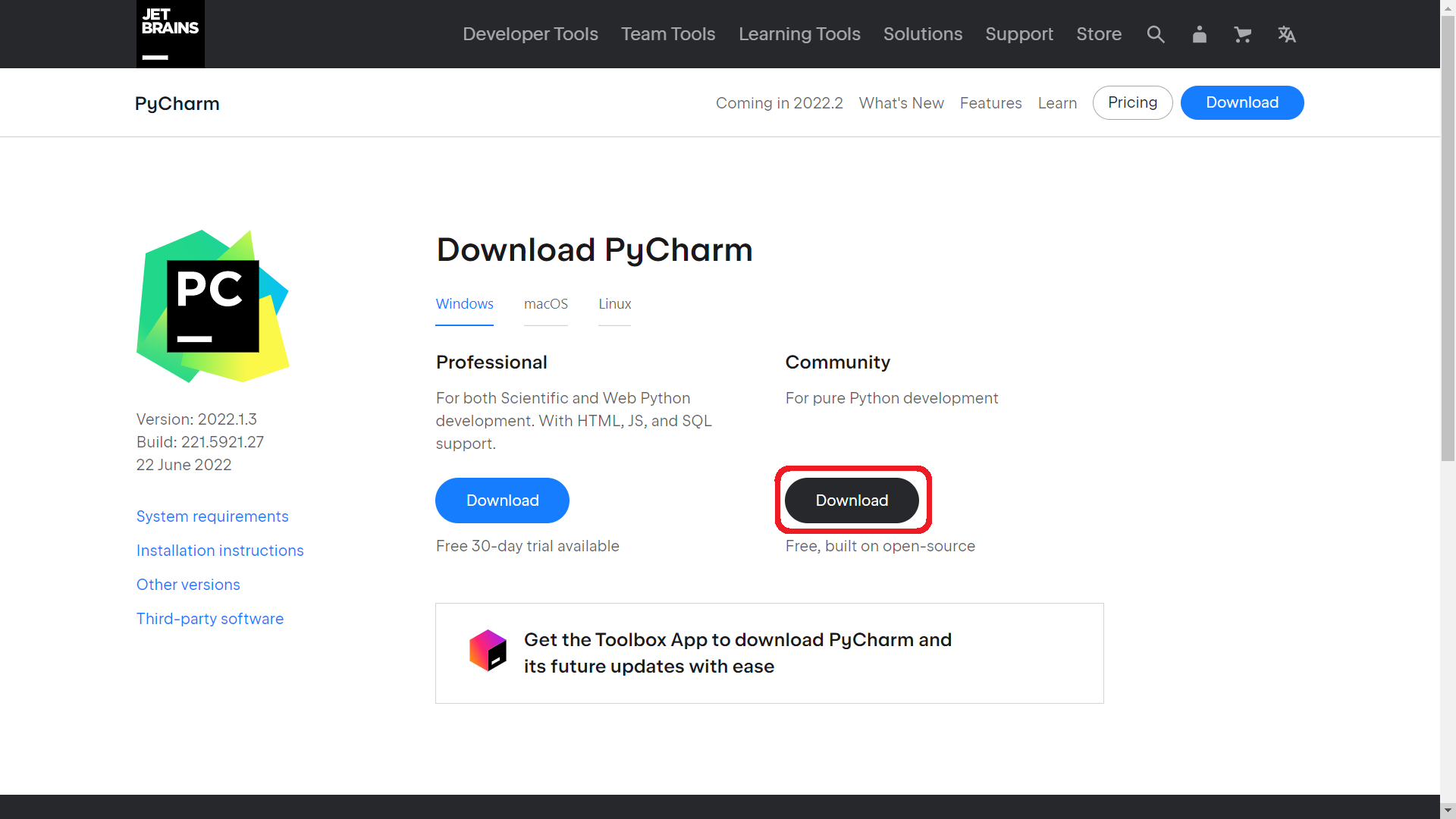Open the Team Tools menu
This screenshot has width=1456, height=819.
(668, 34)
